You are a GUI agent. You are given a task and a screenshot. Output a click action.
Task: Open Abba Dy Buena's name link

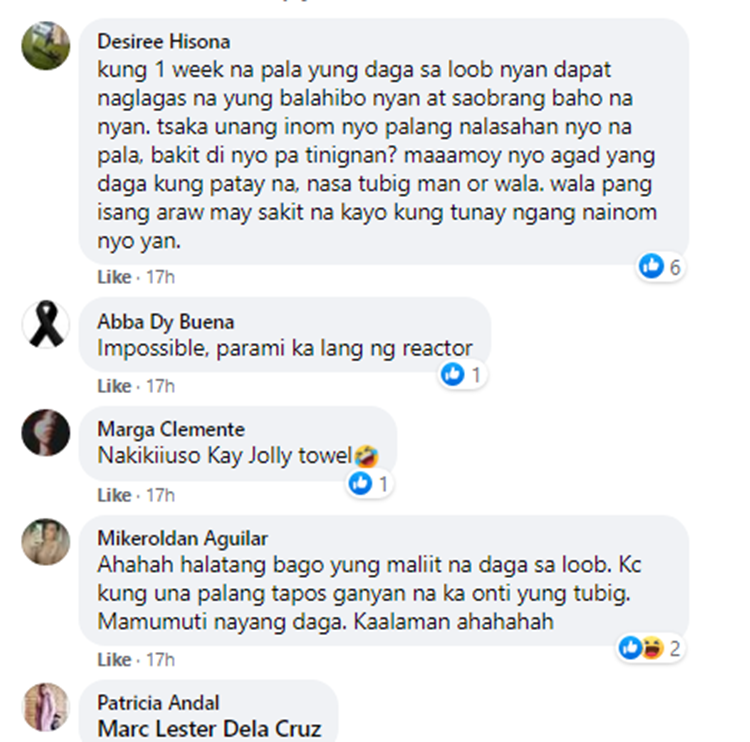pyautogui.click(x=165, y=322)
